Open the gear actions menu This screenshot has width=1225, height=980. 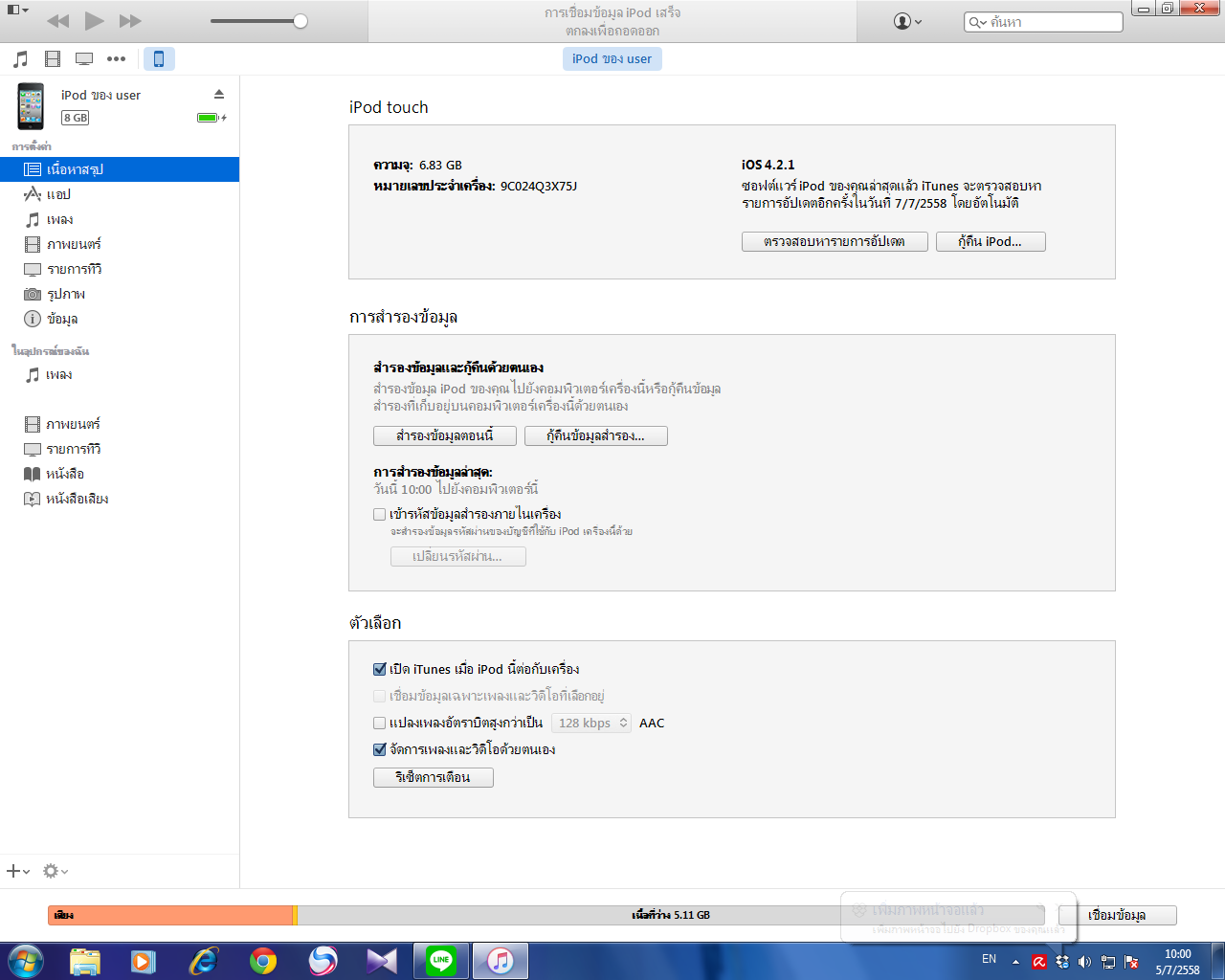click(x=56, y=871)
